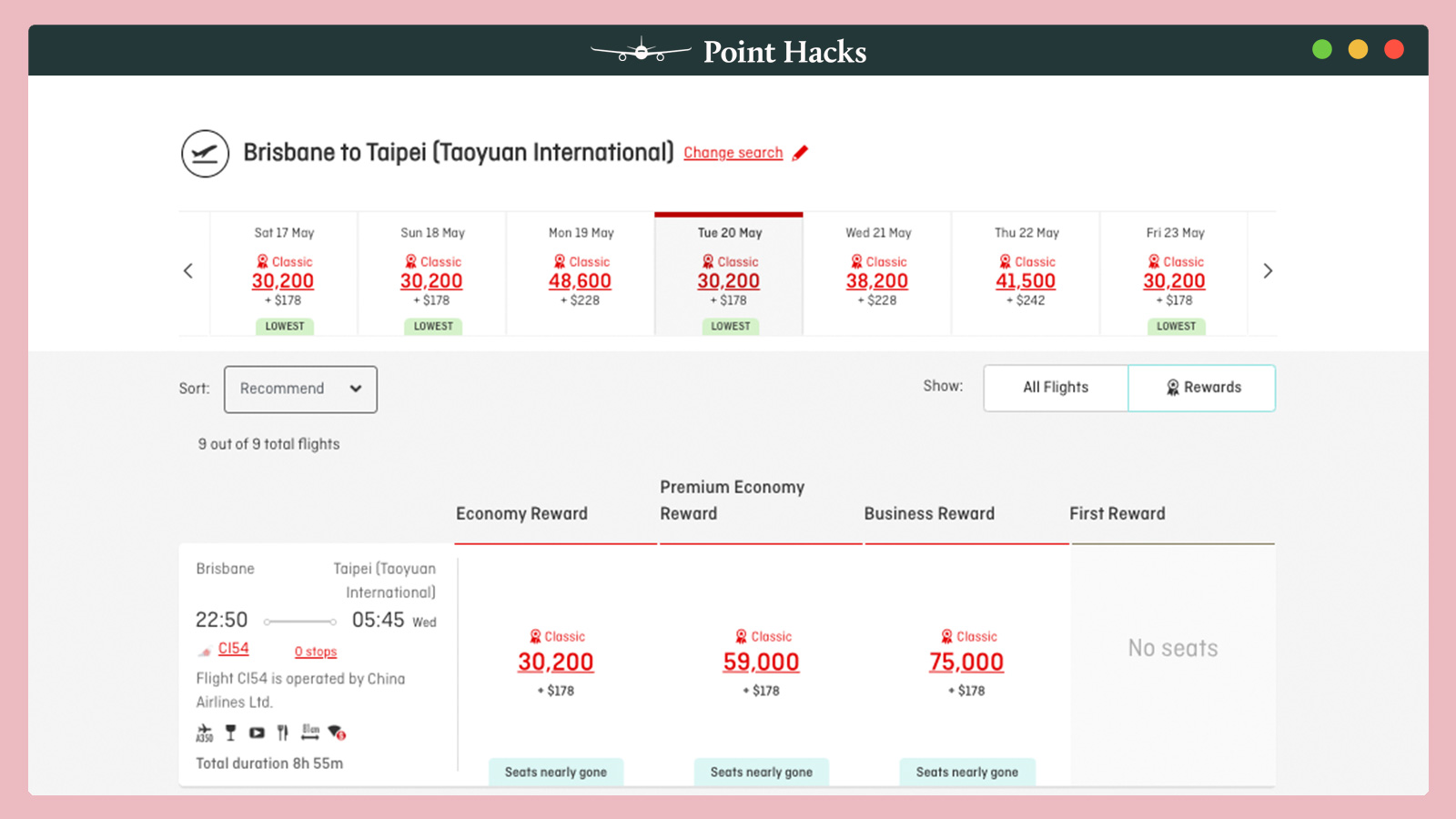
Task: Click the LOWEST badge under Sat 17 May
Action: tap(285, 326)
